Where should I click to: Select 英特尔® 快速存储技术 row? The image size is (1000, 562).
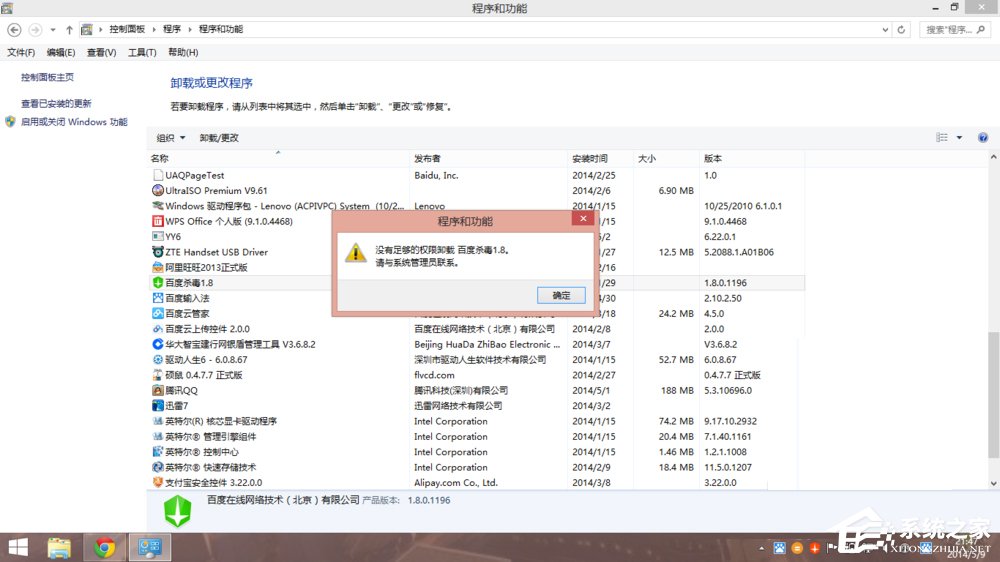477,467
